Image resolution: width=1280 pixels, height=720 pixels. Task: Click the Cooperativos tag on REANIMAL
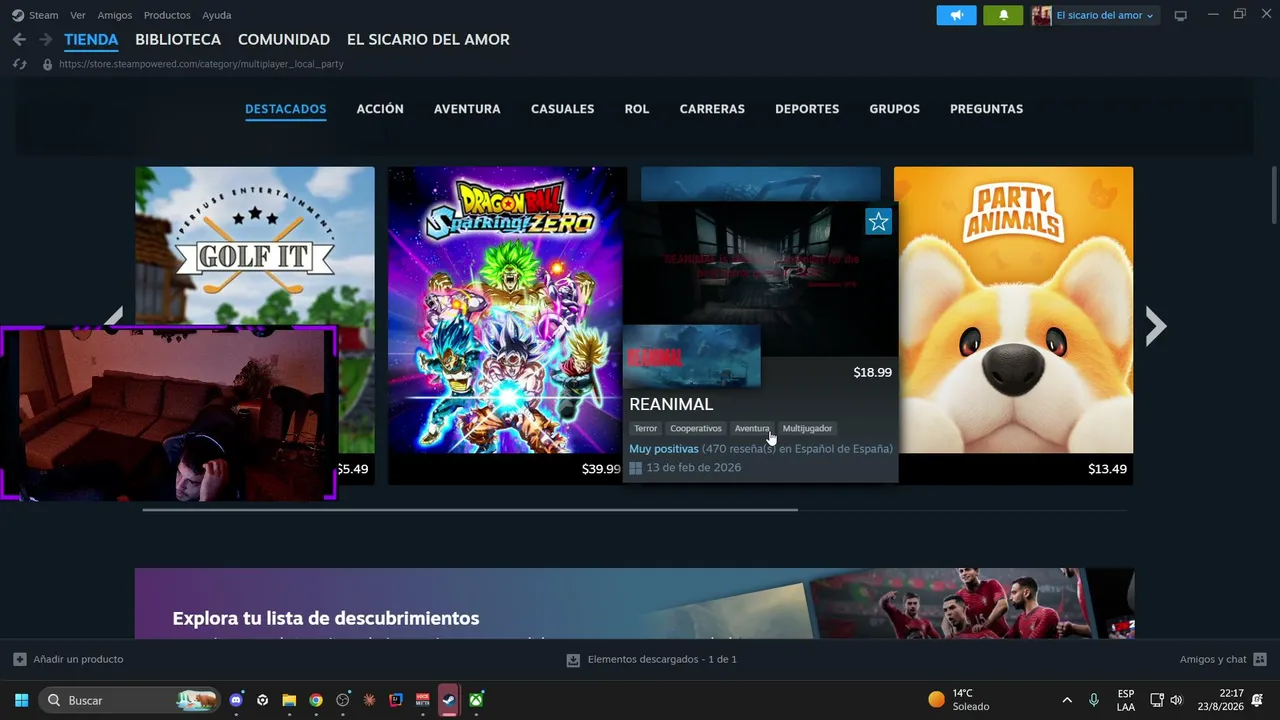[x=696, y=428]
